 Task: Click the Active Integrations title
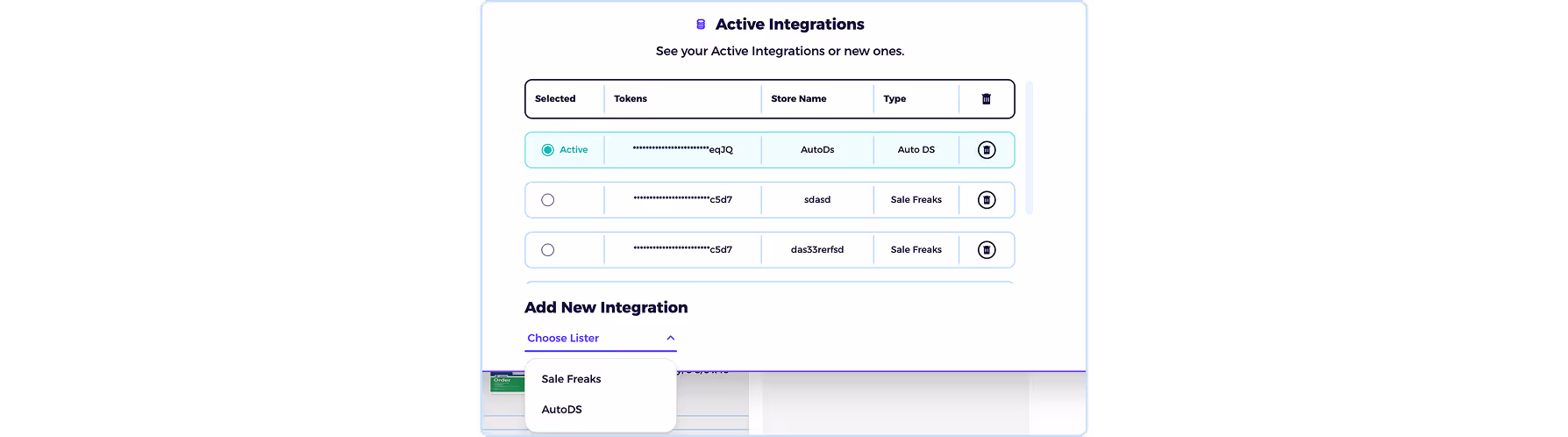pyautogui.click(x=789, y=25)
